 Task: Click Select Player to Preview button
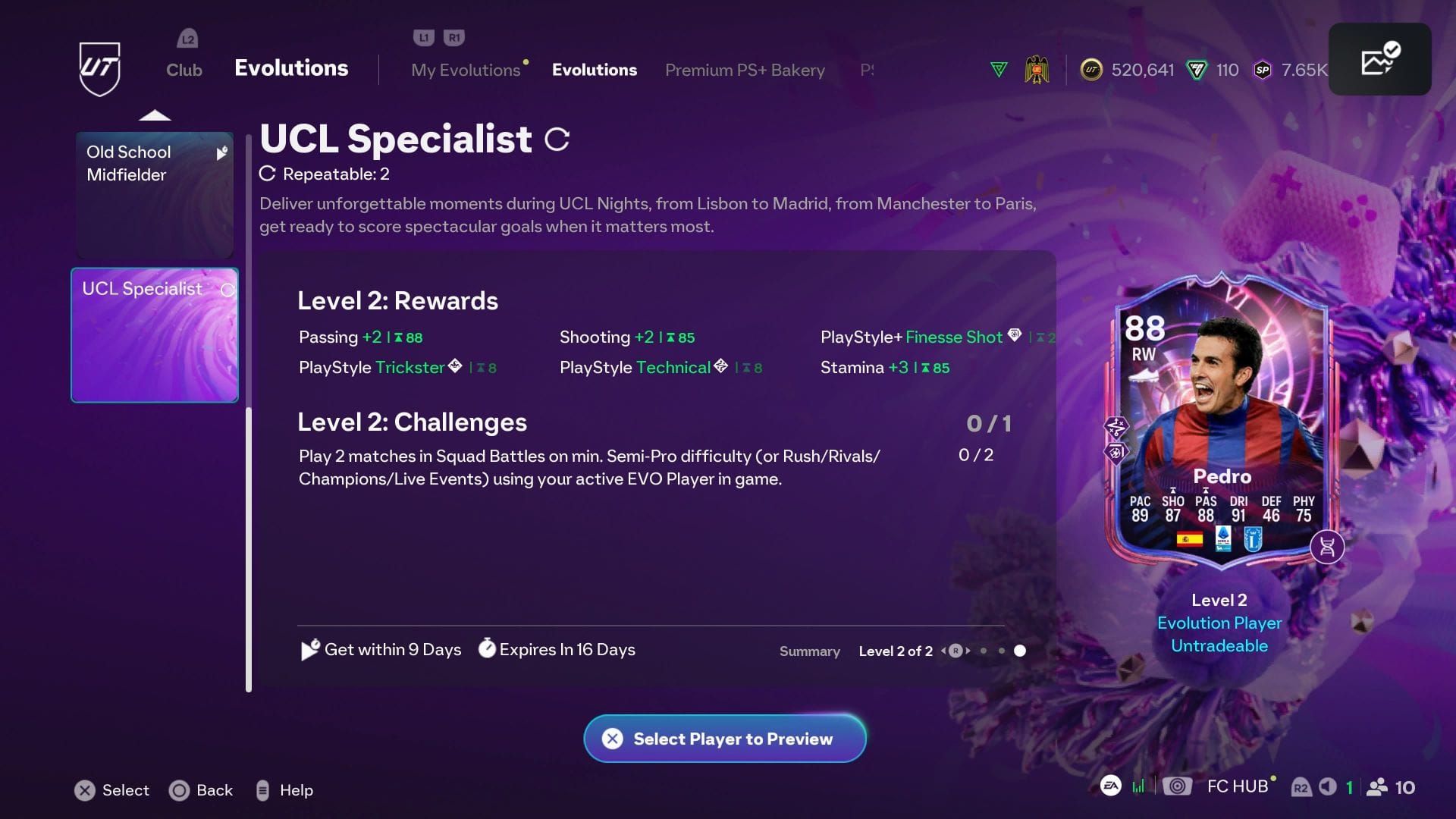725,739
